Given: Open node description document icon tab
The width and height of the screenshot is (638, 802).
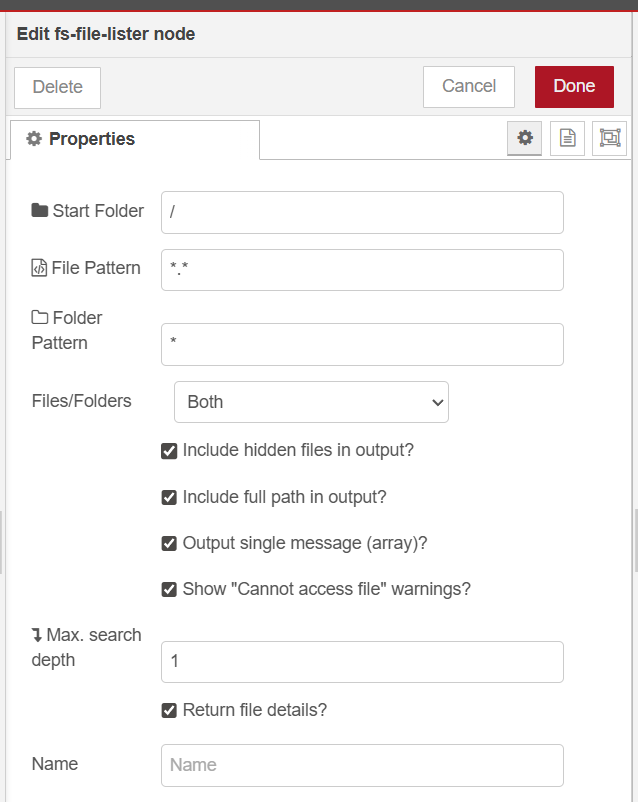Looking at the screenshot, I should tap(567, 139).
